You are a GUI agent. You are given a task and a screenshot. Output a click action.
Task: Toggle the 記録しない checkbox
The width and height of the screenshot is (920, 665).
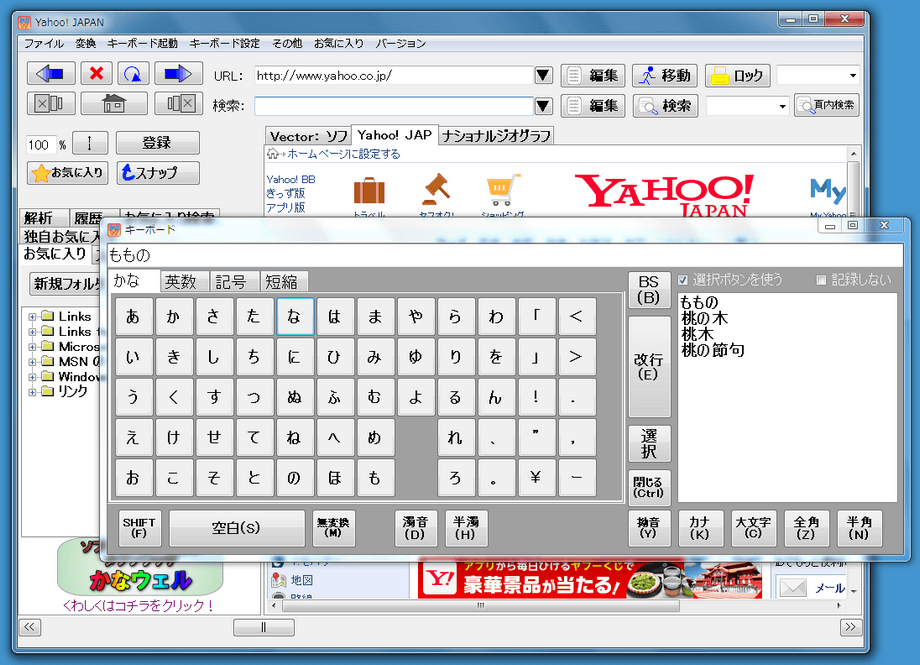821,280
